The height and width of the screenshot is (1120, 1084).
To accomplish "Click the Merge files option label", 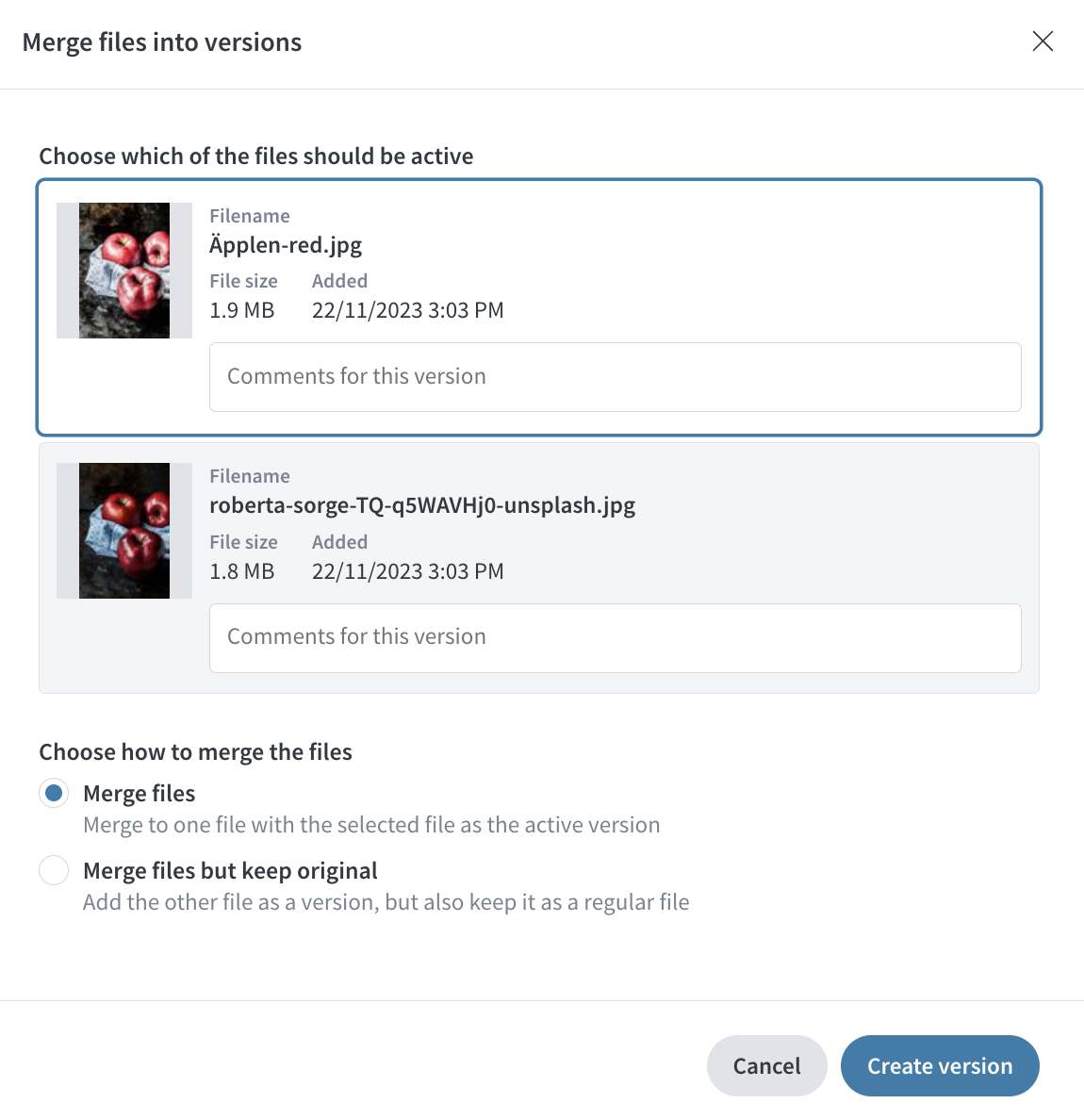I will pos(140,794).
